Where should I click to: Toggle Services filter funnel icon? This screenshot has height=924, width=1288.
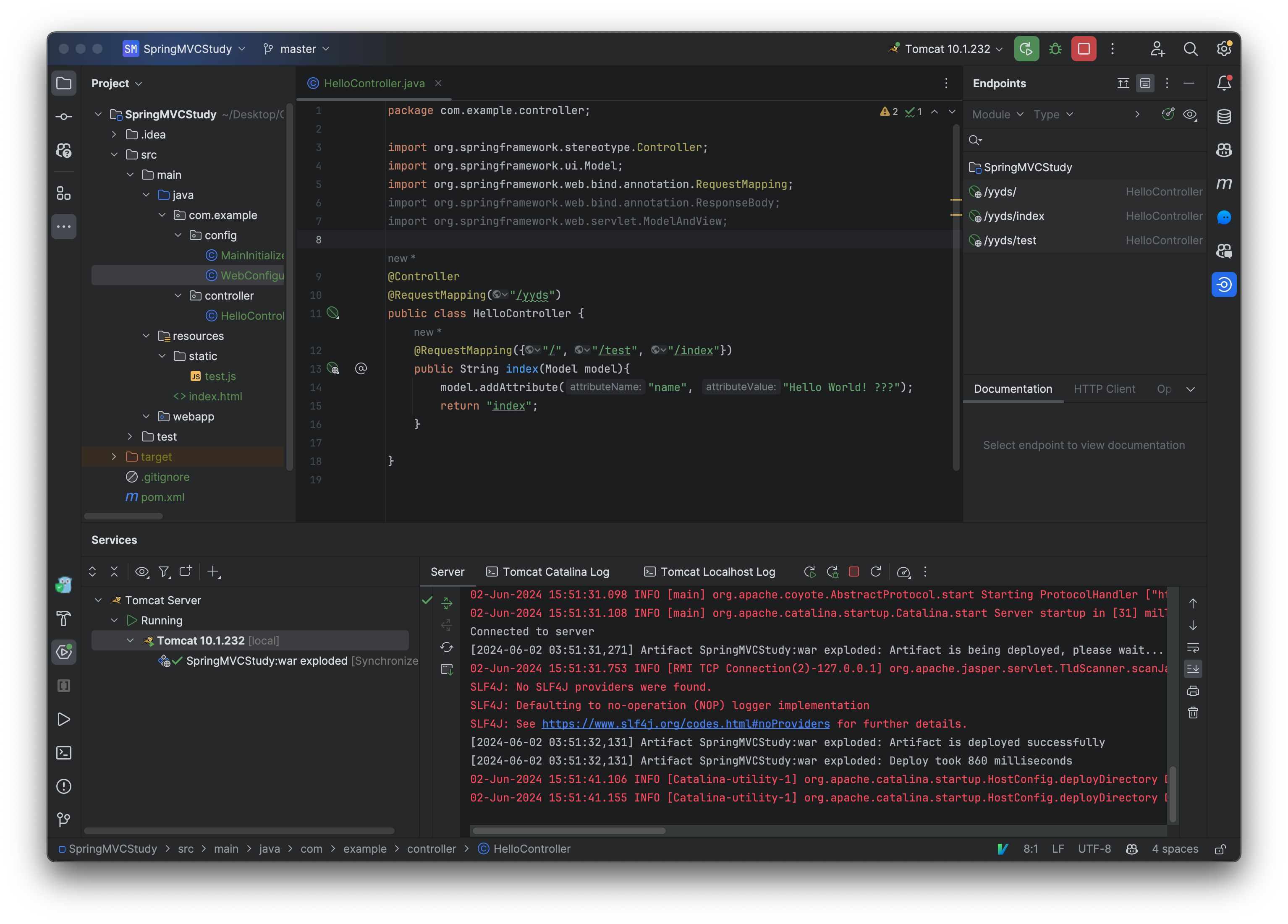point(164,572)
